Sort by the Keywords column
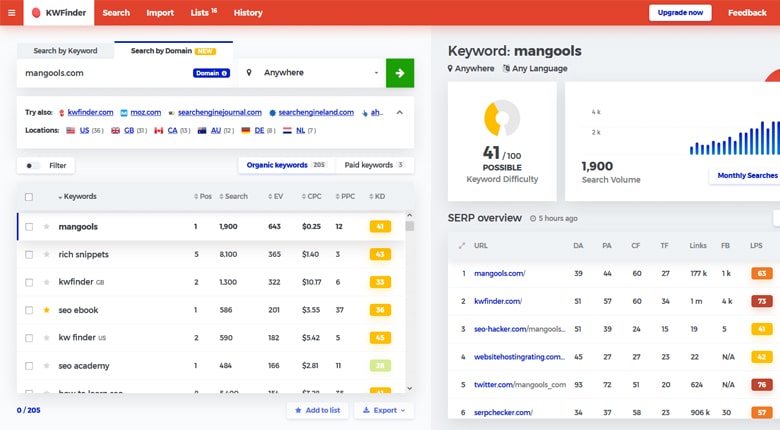 coord(77,197)
